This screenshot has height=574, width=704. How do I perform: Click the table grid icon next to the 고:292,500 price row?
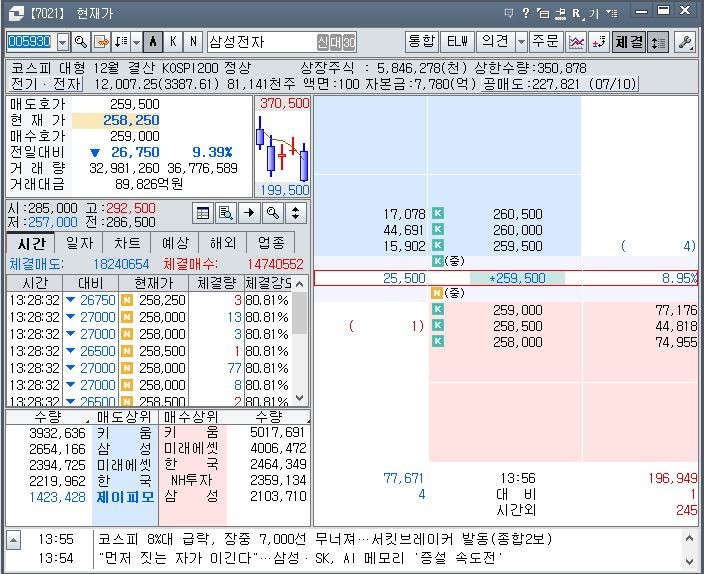[x=203, y=213]
